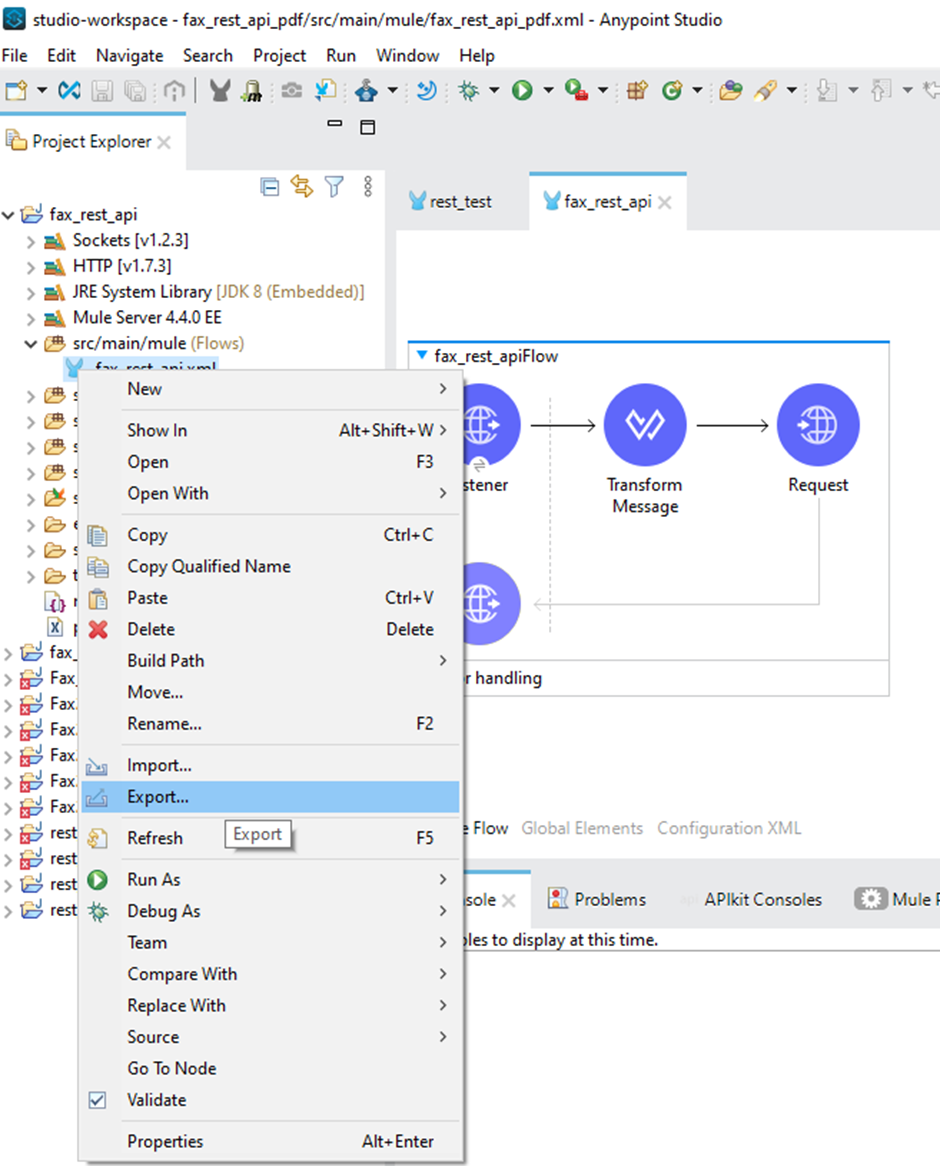Image resolution: width=940 pixels, height=1166 pixels.
Task: Switch to the rest_test editor tab
Action: 450,202
